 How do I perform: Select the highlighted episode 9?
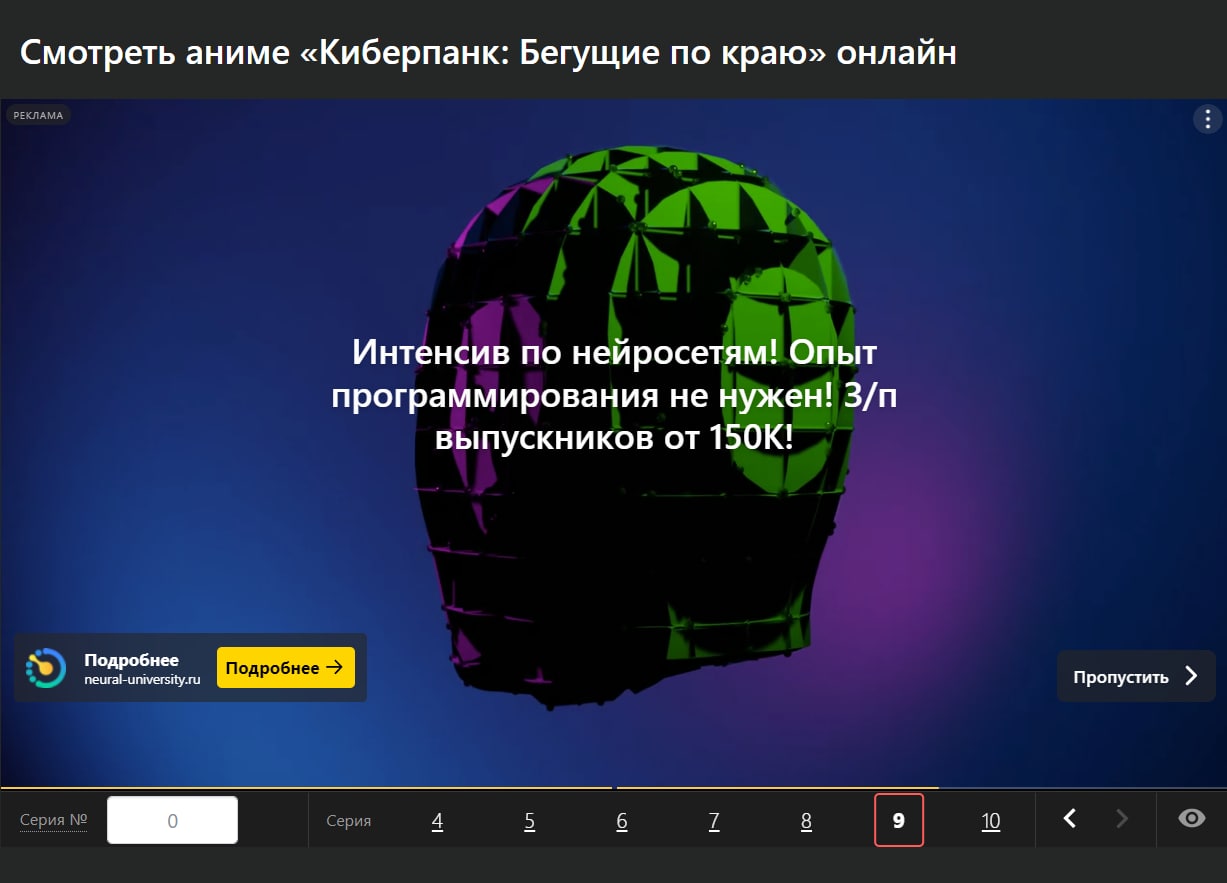tap(898, 820)
